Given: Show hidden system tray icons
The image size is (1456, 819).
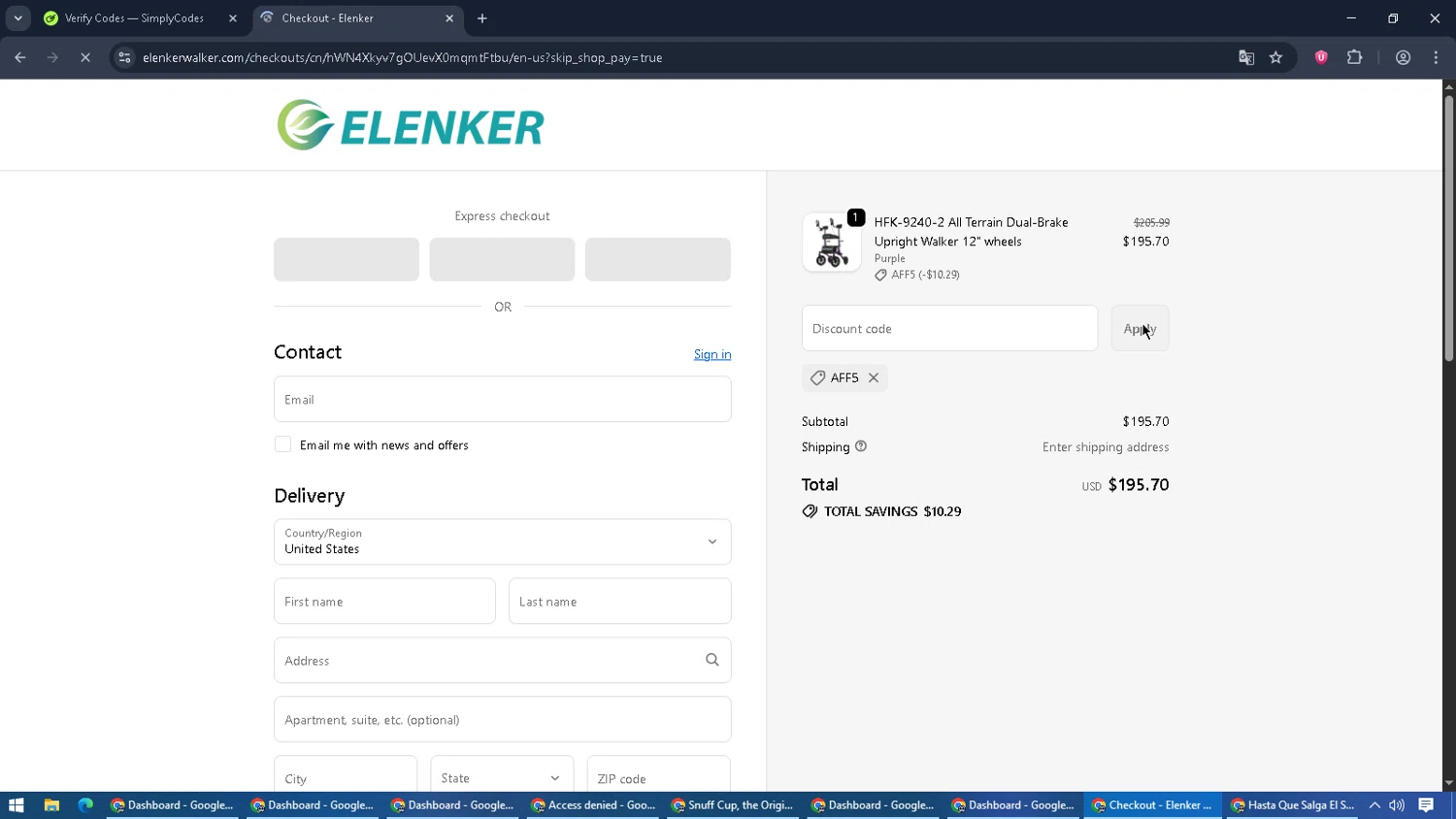Looking at the screenshot, I should [x=1374, y=804].
